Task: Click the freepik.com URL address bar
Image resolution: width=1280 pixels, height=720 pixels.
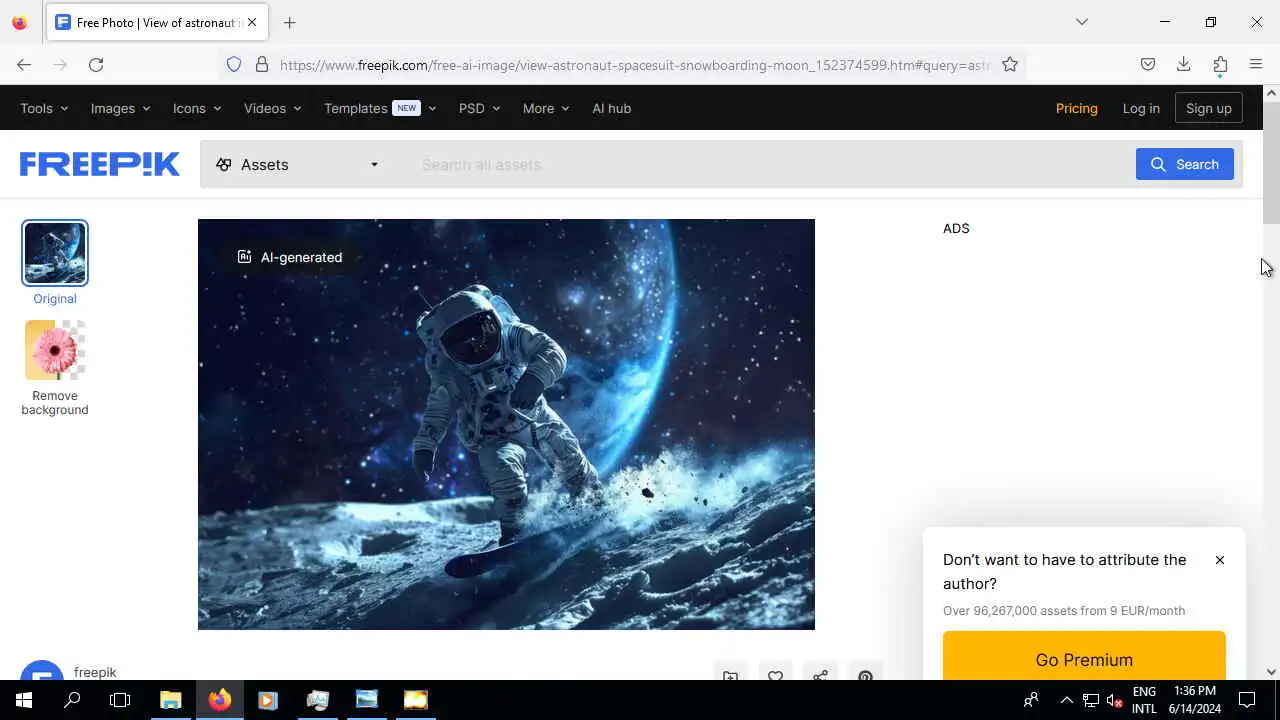Action: pos(634,65)
